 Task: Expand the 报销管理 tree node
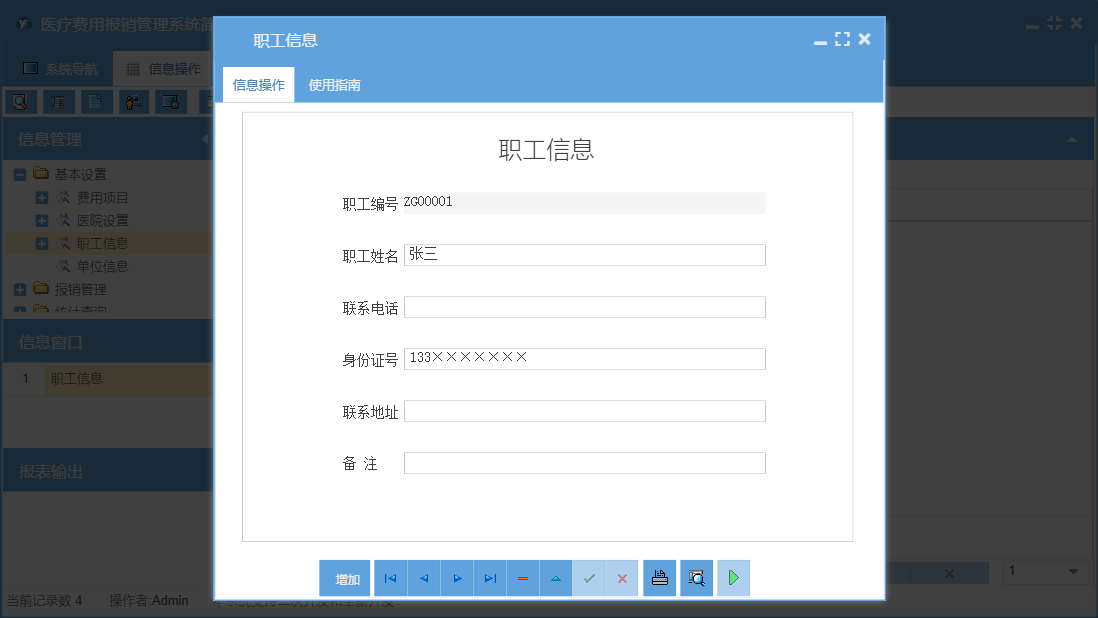pyautogui.click(x=18, y=288)
